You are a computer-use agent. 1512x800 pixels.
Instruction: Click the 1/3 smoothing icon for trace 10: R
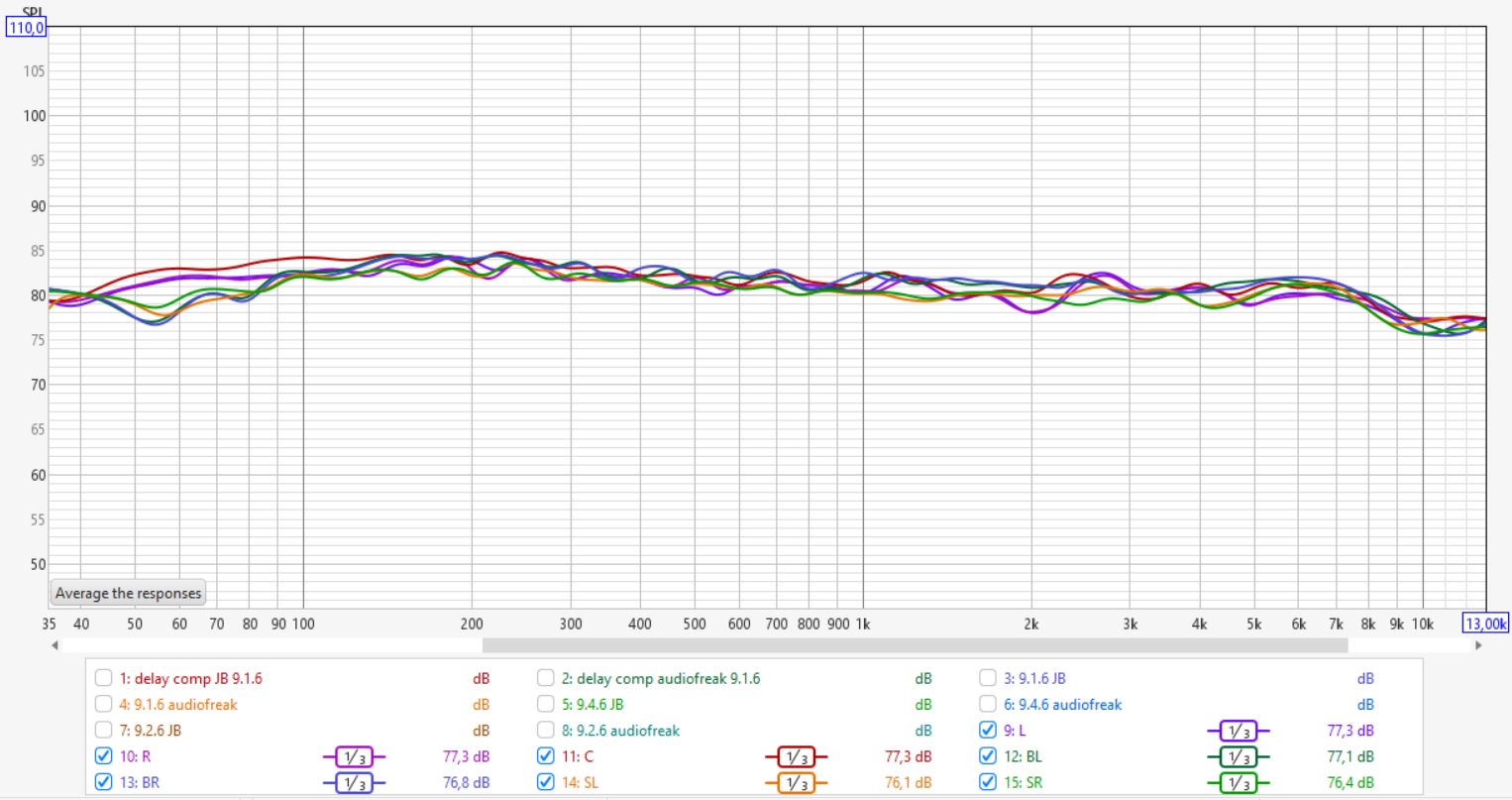click(354, 756)
